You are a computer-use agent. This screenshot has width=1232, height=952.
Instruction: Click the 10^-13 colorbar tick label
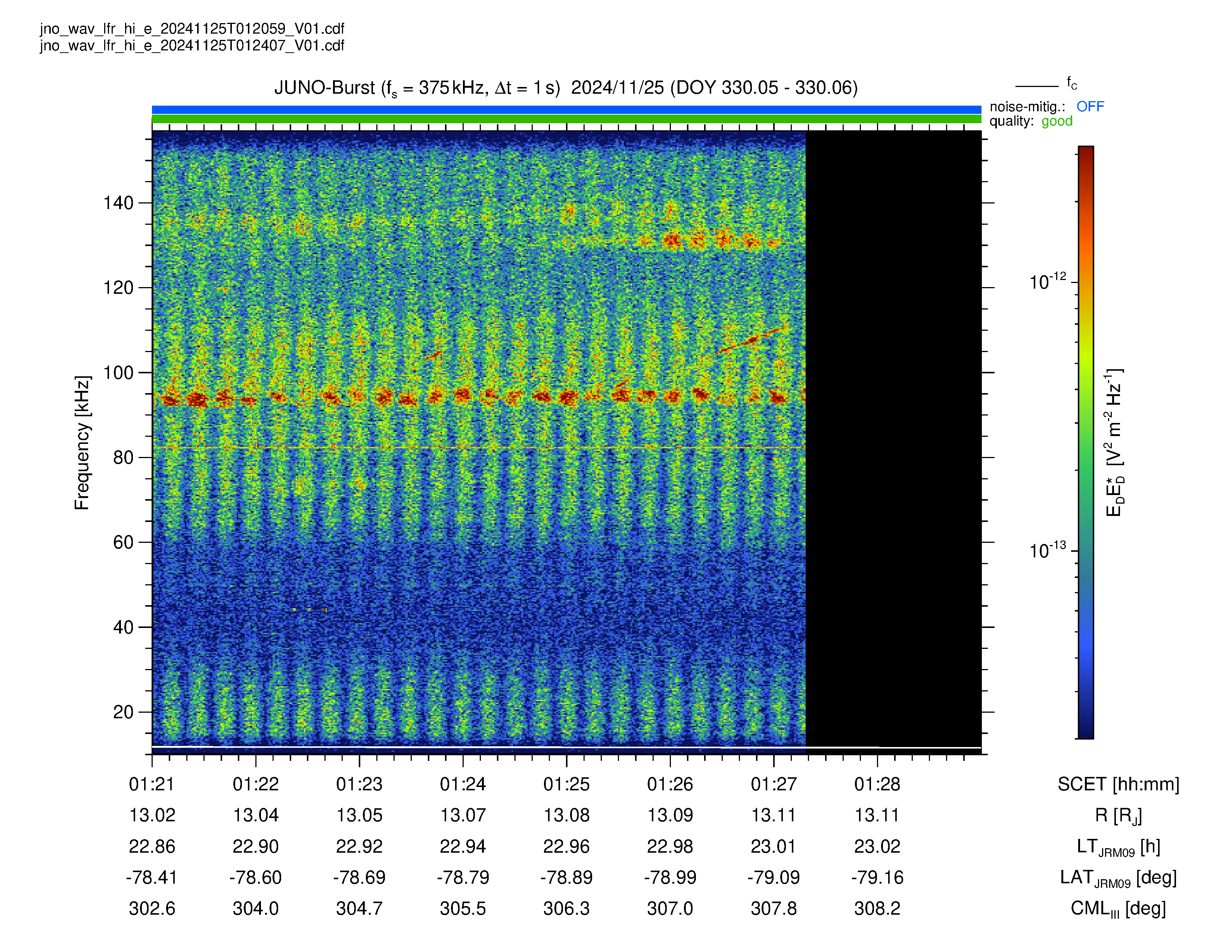pos(1048,550)
